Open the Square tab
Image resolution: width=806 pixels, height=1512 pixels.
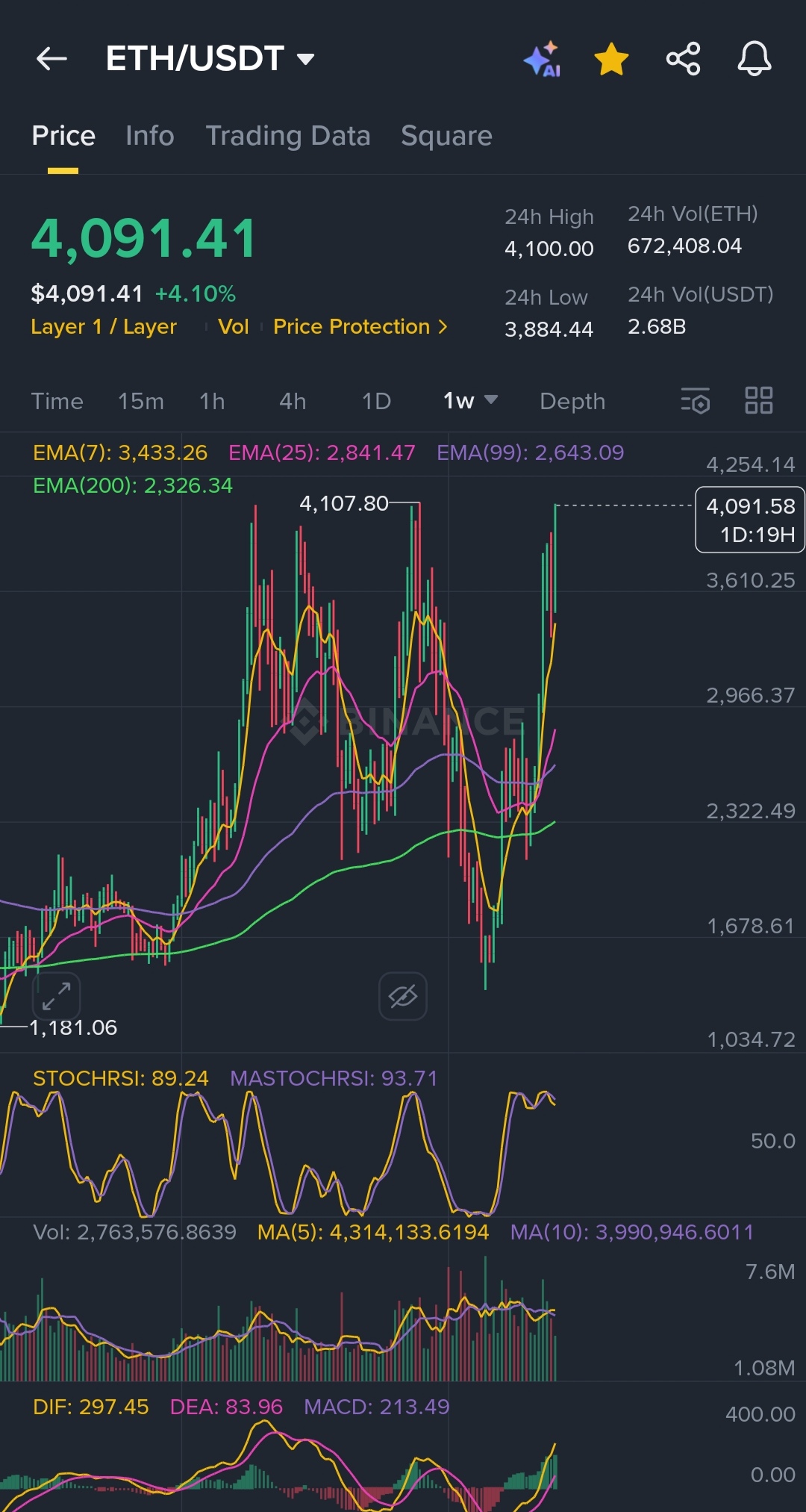coord(446,136)
